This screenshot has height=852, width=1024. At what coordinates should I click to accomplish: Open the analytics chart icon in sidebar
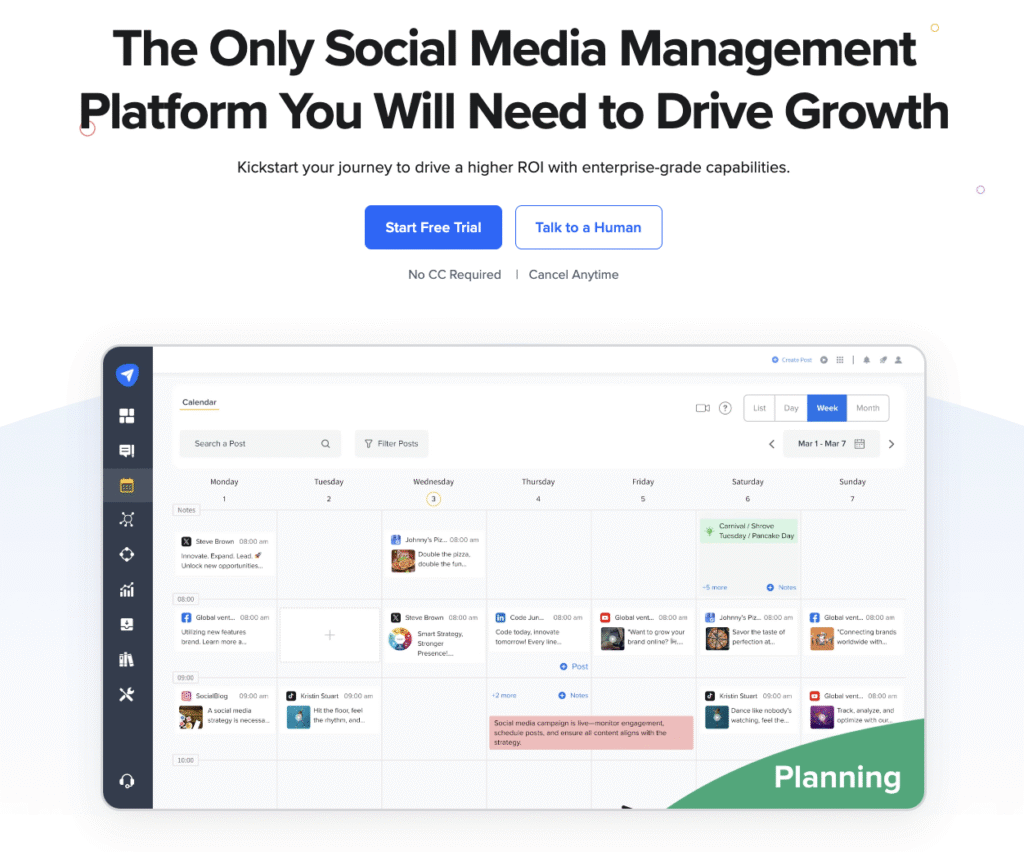[x=127, y=590]
